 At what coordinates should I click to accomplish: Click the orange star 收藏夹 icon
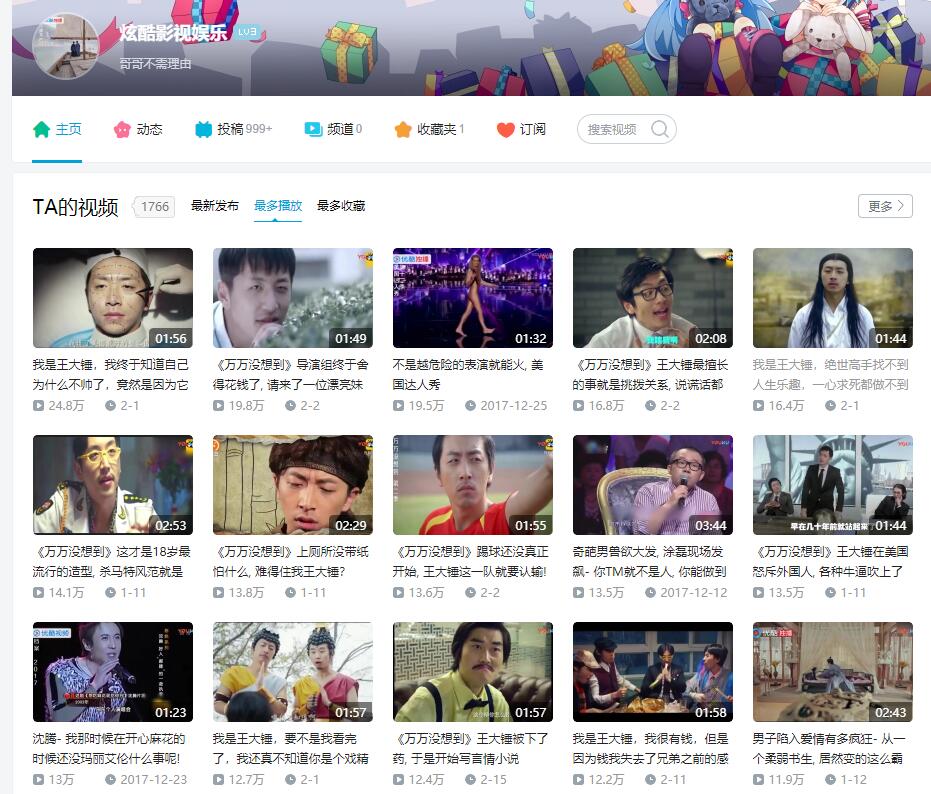pyautogui.click(x=403, y=129)
